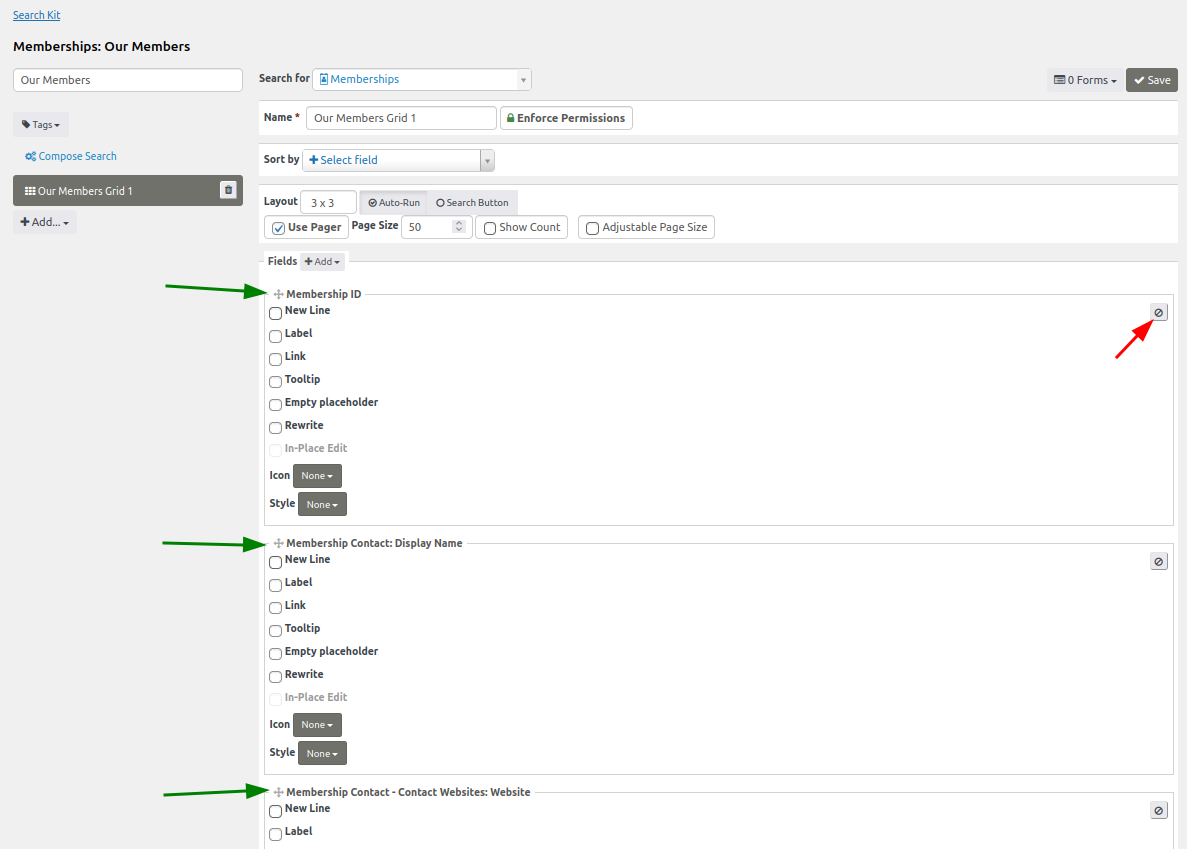Toggle the Use Pager checkbox

[279, 228]
